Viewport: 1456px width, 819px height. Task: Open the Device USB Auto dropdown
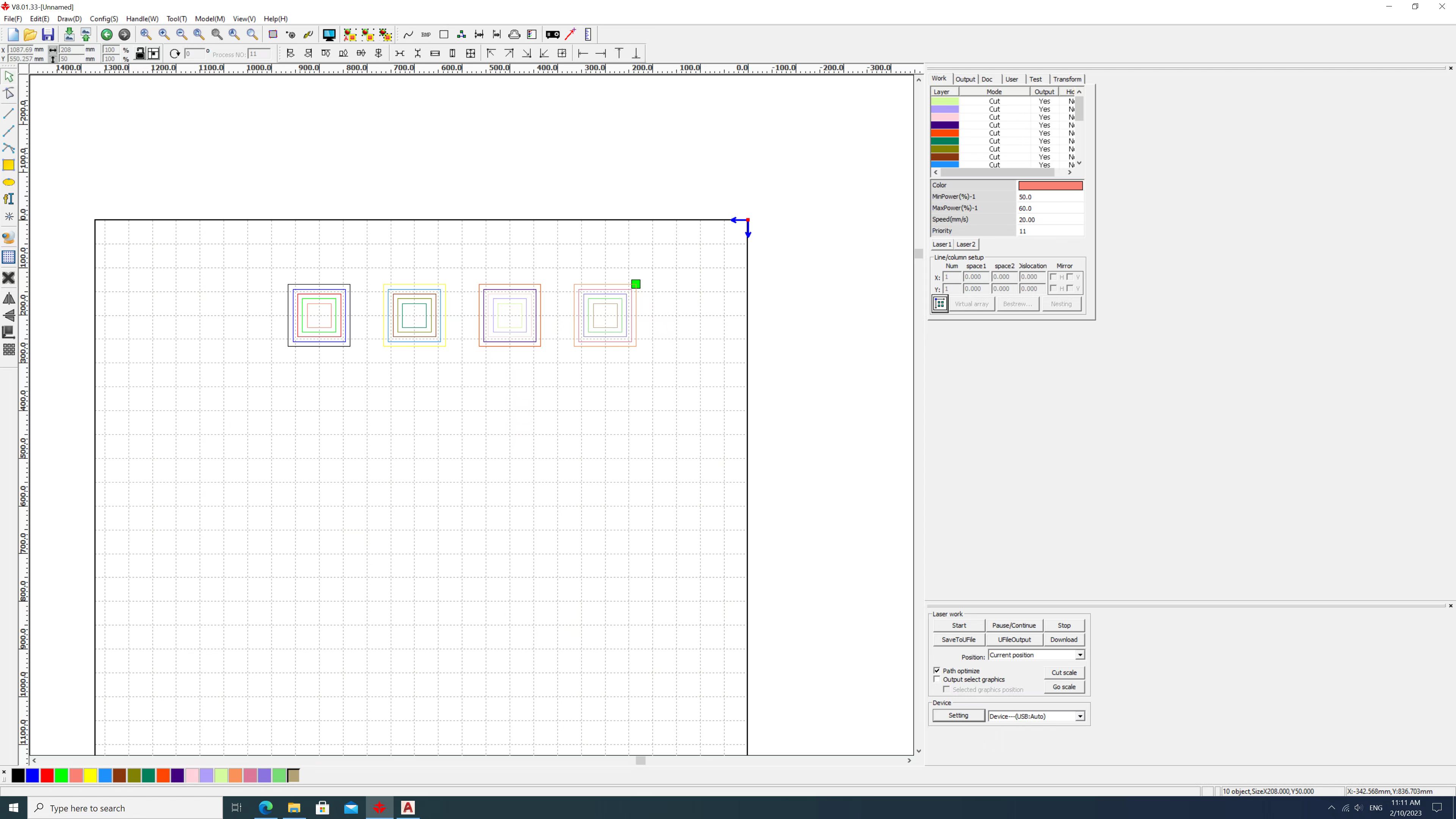1079,716
